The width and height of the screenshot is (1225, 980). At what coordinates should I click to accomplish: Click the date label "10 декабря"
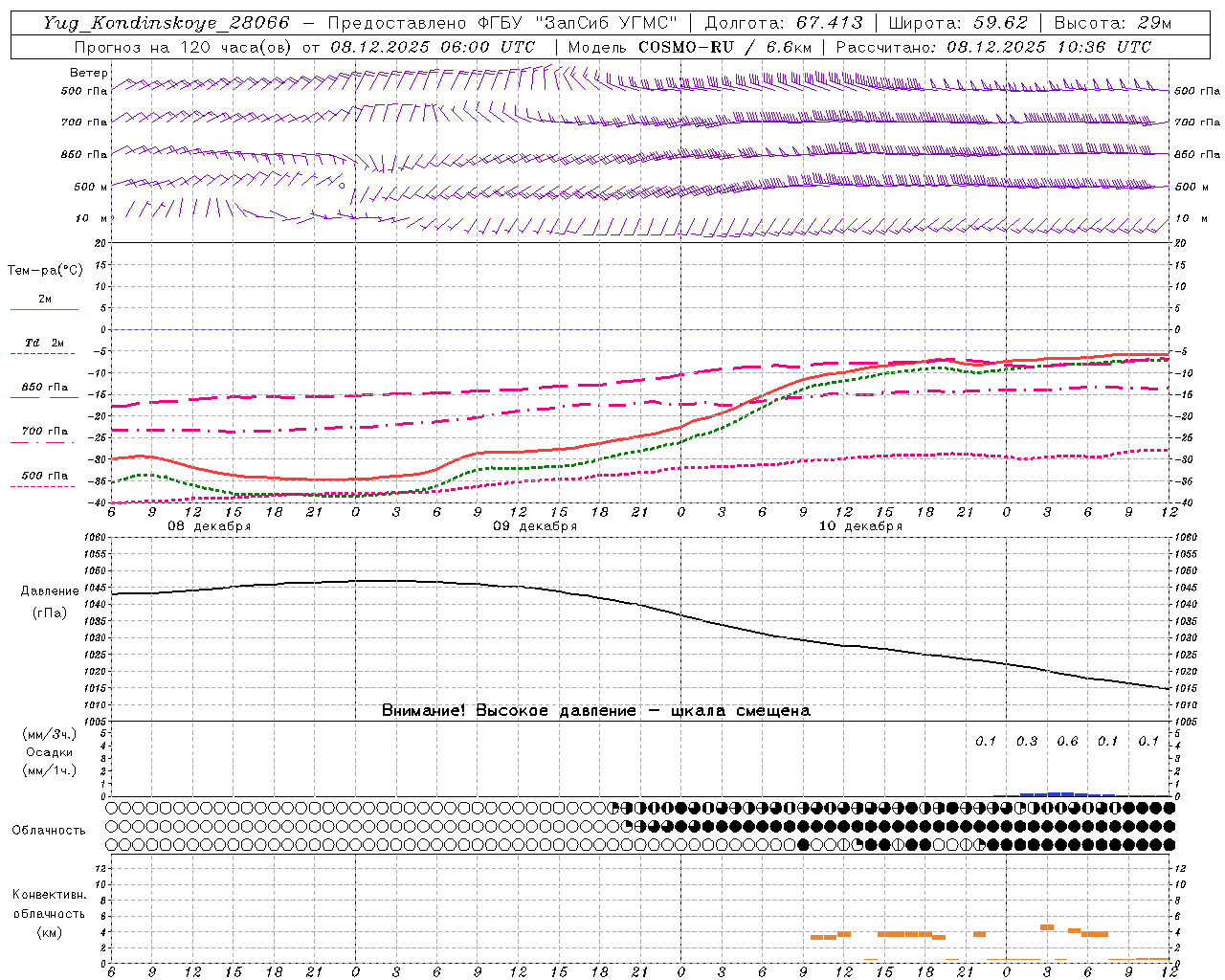[x=860, y=526]
